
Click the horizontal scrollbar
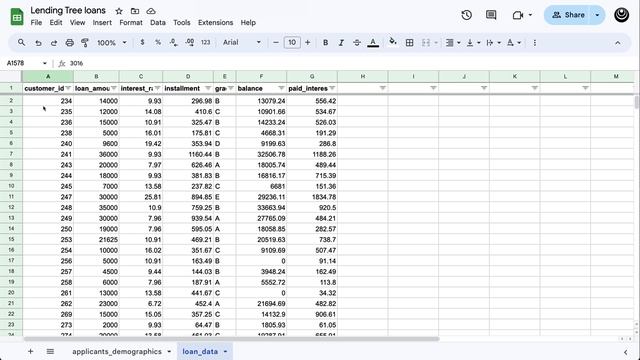tap(231, 339)
